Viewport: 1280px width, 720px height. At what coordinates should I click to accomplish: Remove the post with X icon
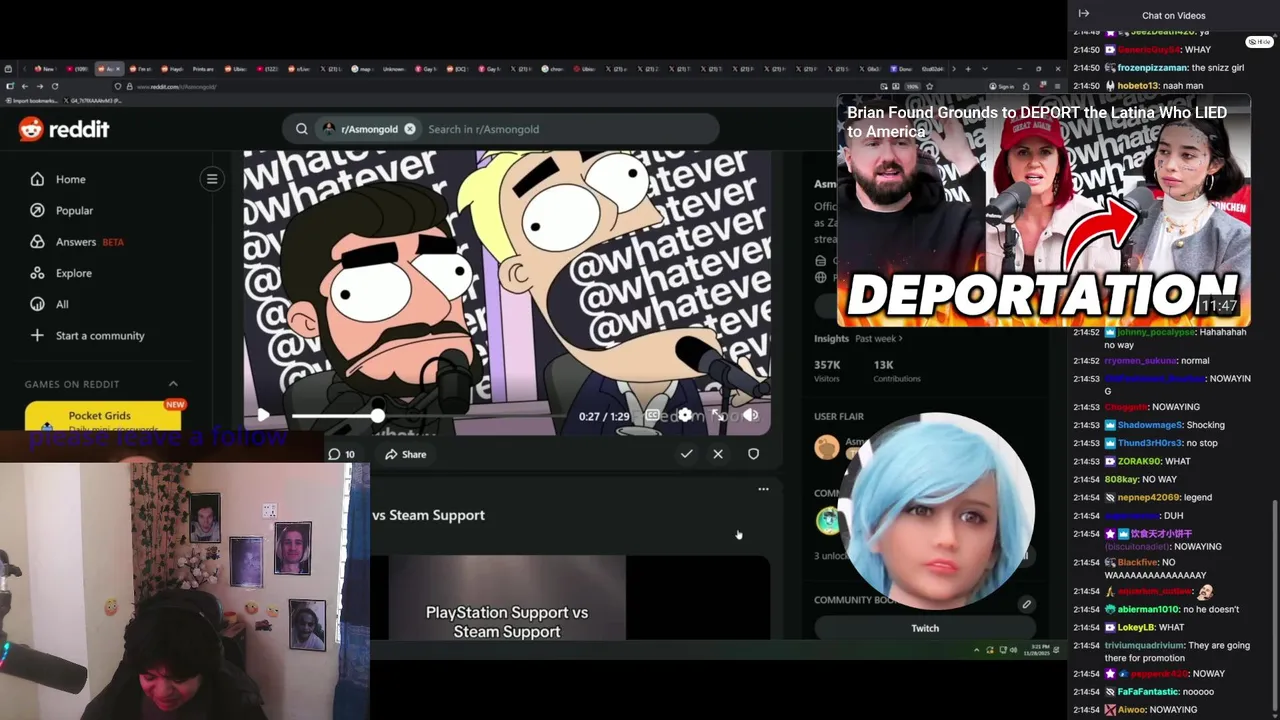pyautogui.click(x=718, y=454)
